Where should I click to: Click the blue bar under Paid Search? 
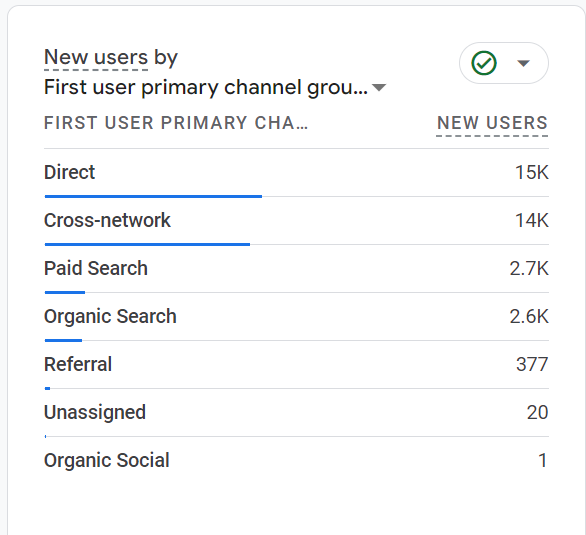click(x=65, y=292)
